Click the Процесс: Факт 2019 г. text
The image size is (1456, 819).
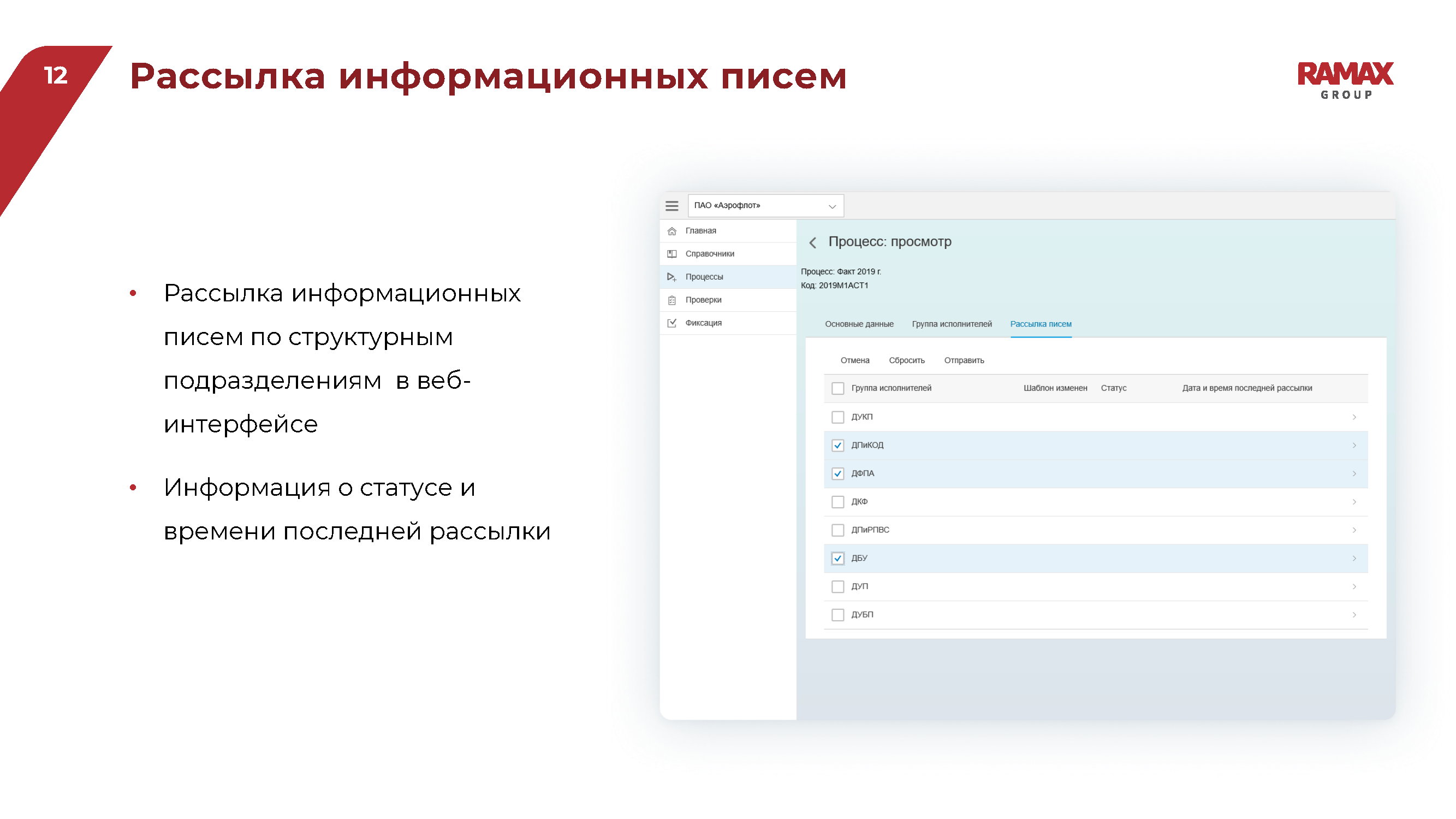841,272
